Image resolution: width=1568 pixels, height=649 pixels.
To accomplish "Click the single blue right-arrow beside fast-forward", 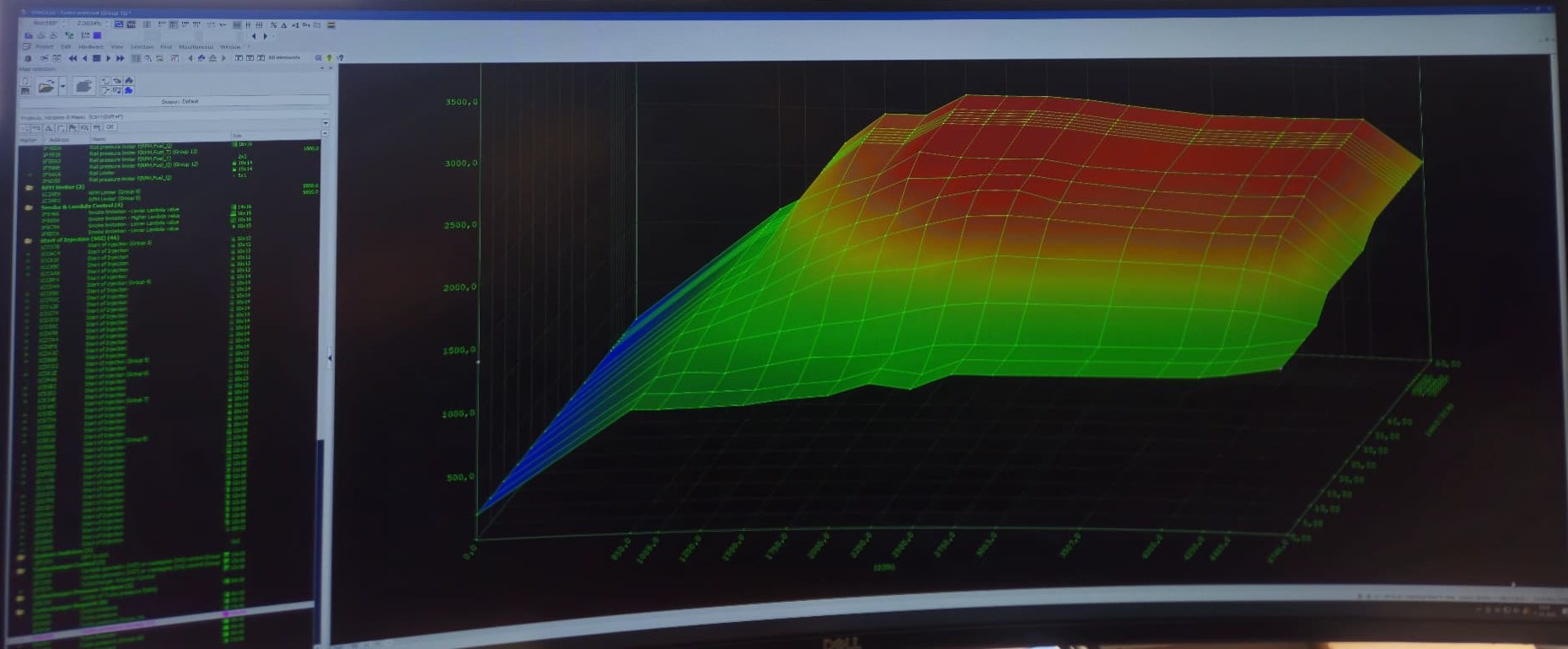I will 108,59.
